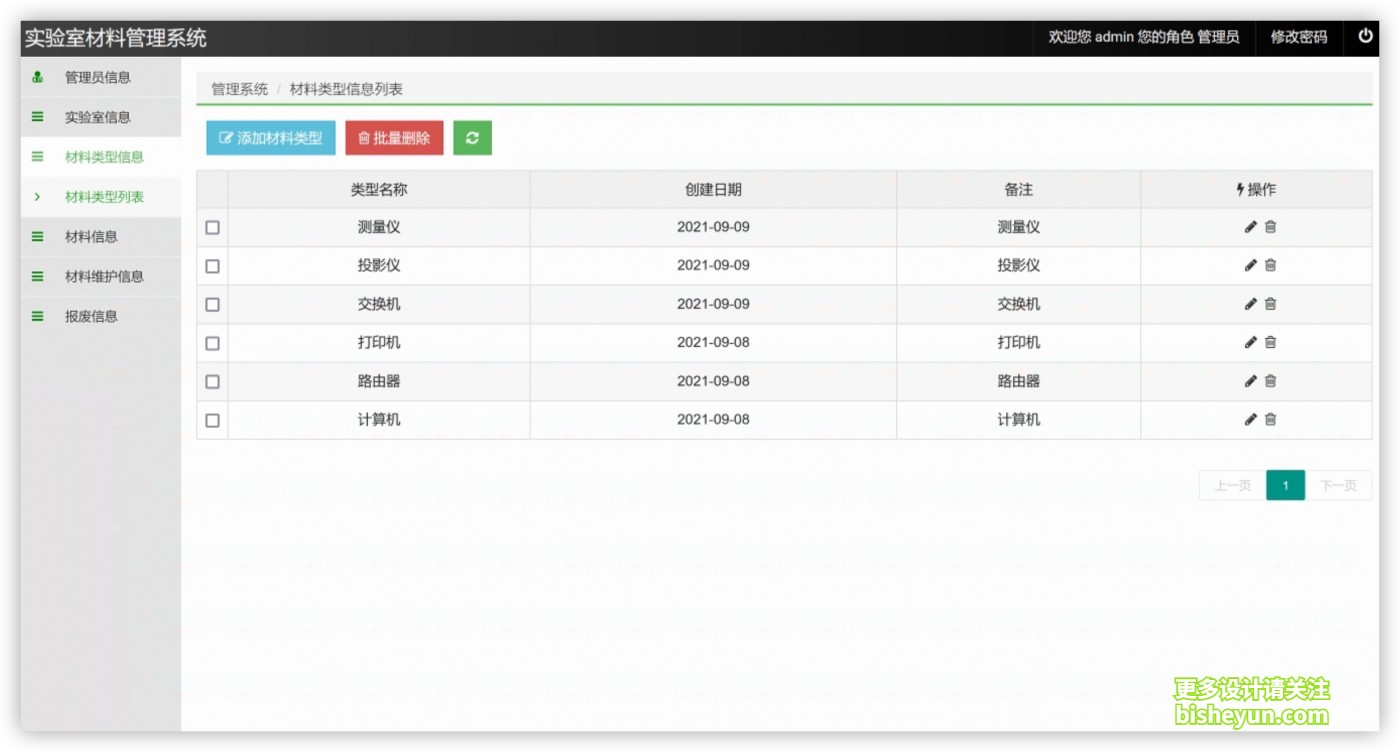Edit the 路由器 entry with pencil icon
Screen dimensions: 1400x752
pyautogui.click(x=1250, y=381)
